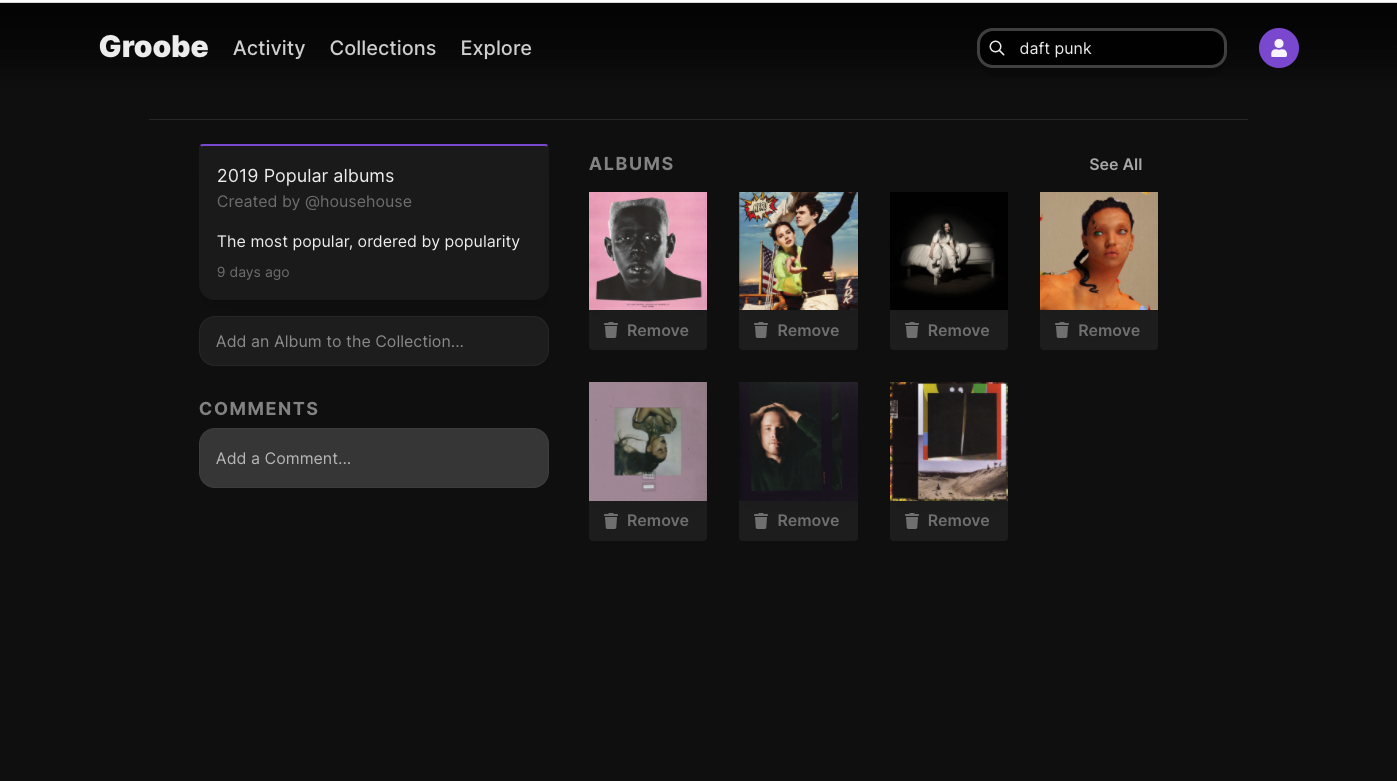Open the Billie Eilish album cover

pos(948,250)
